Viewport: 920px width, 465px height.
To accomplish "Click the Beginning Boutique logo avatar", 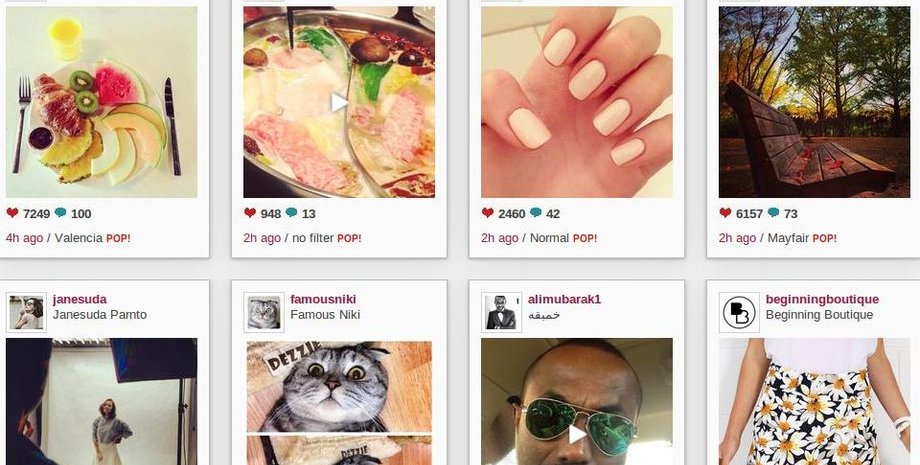I will [739, 313].
